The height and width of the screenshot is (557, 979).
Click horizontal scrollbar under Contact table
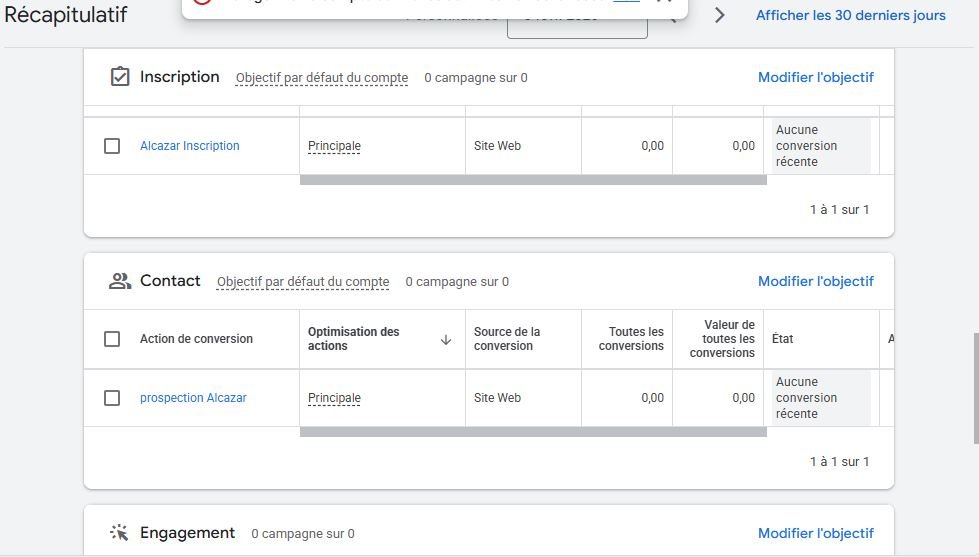(x=532, y=432)
